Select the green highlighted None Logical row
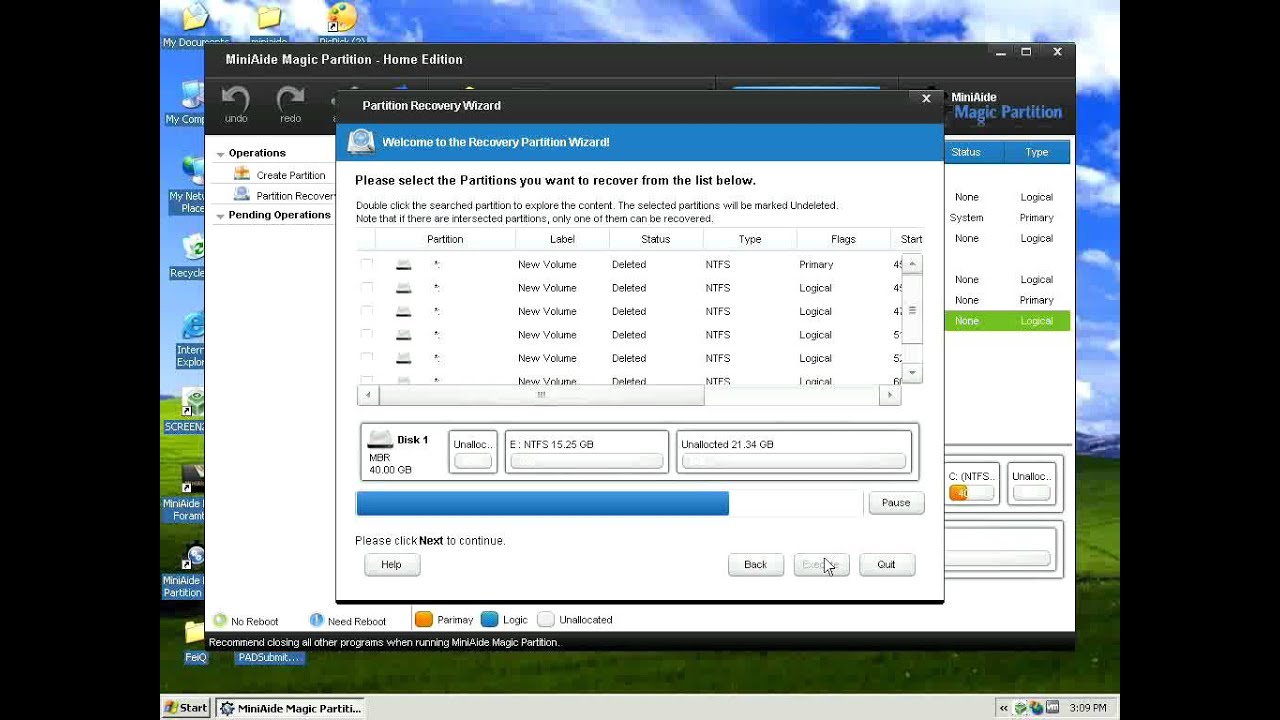The width and height of the screenshot is (1280, 720). (1007, 321)
